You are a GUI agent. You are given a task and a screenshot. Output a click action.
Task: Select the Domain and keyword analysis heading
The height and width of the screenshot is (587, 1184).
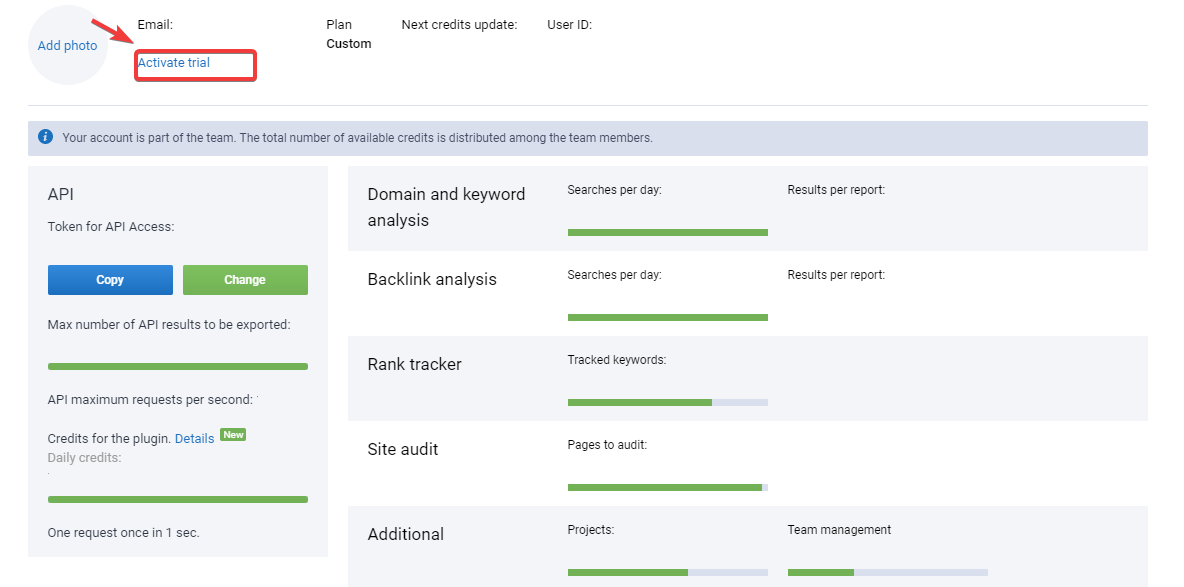(x=446, y=207)
